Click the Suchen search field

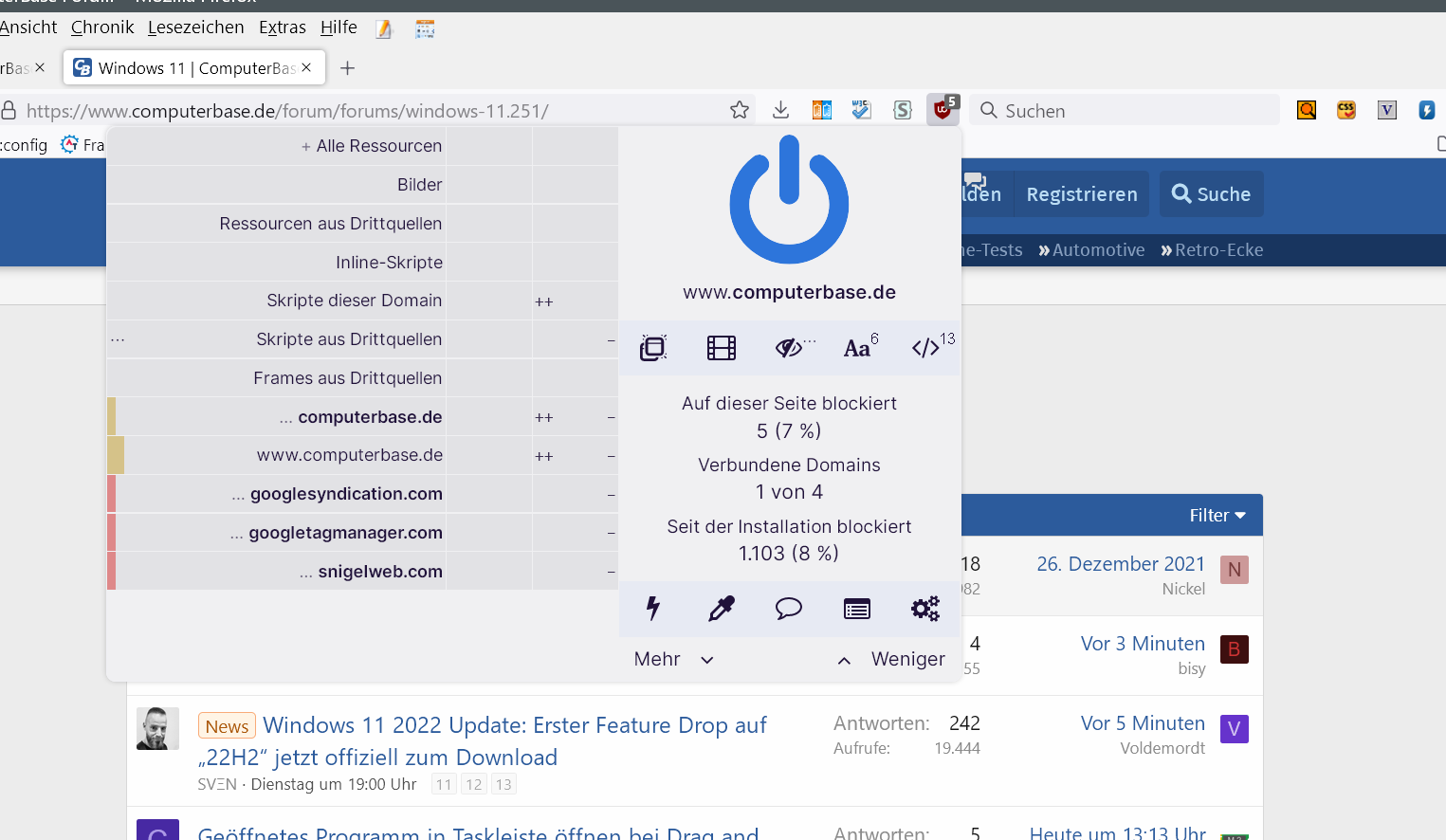(1128, 111)
